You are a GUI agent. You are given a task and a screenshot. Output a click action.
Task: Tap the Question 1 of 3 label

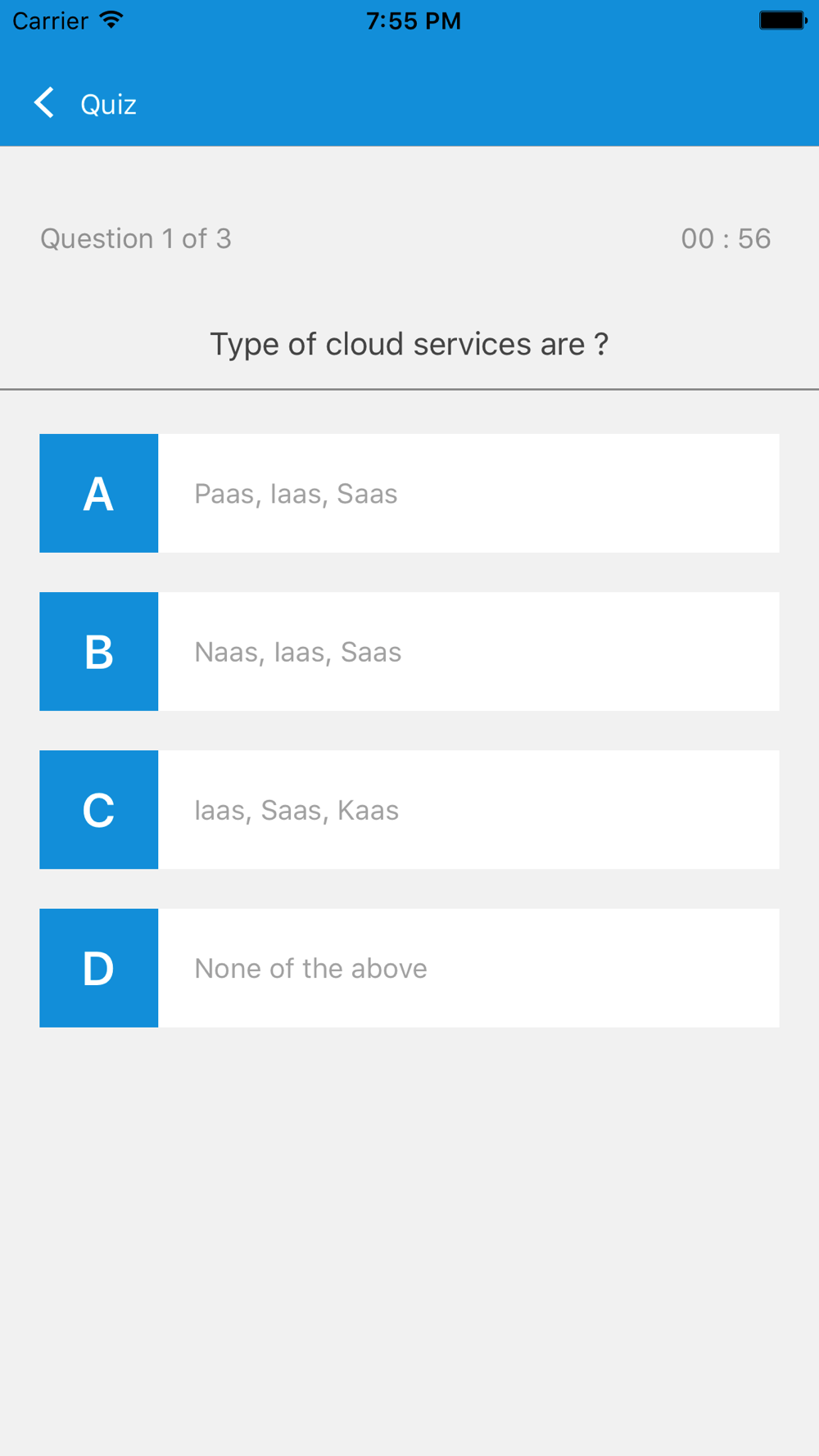[136, 238]
